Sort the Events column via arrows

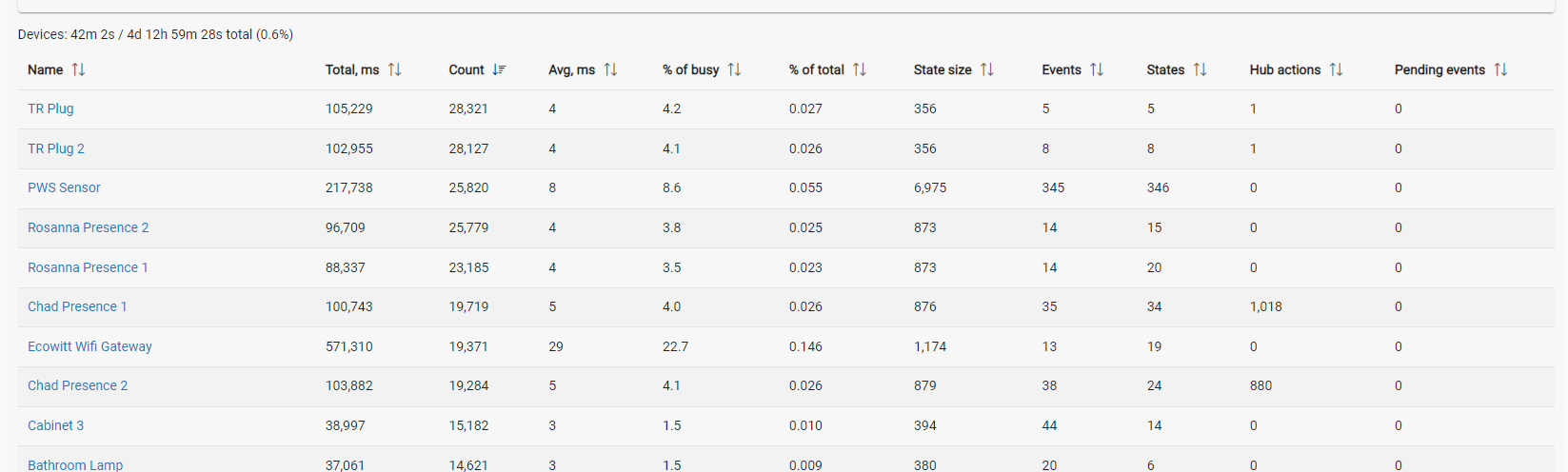point(1097,69)
